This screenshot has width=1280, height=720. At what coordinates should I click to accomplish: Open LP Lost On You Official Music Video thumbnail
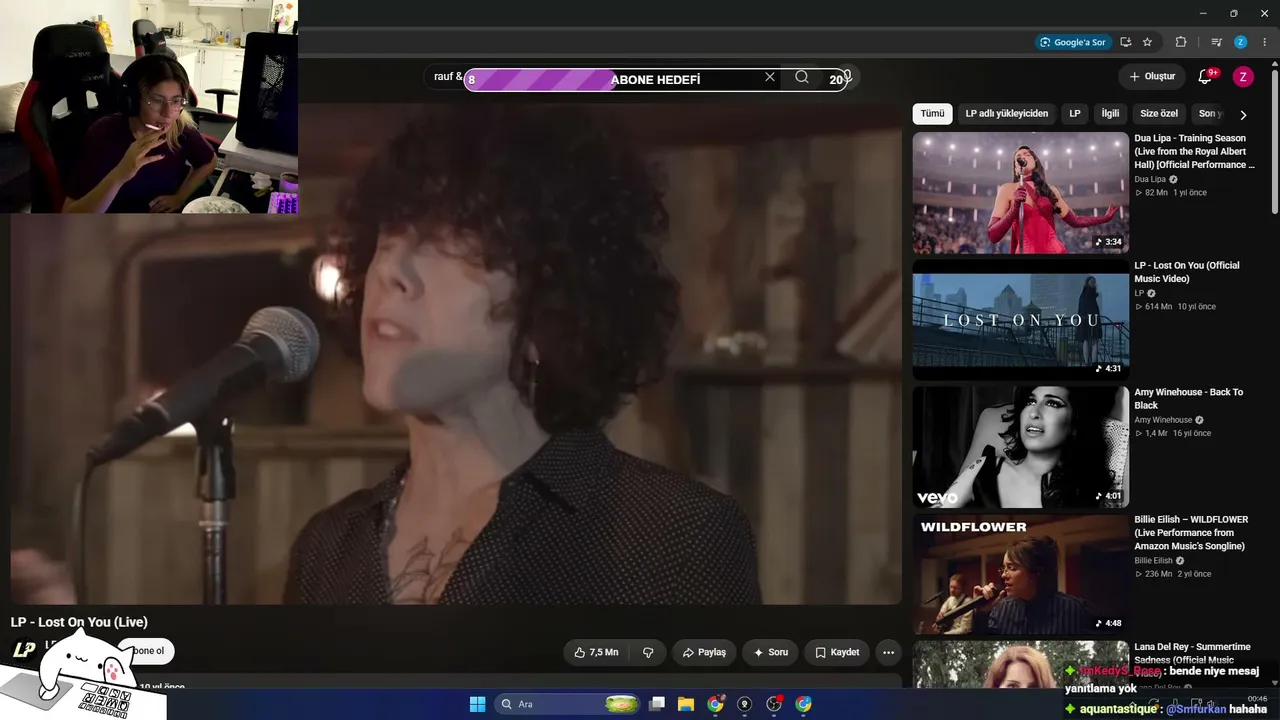point(1021,320)
